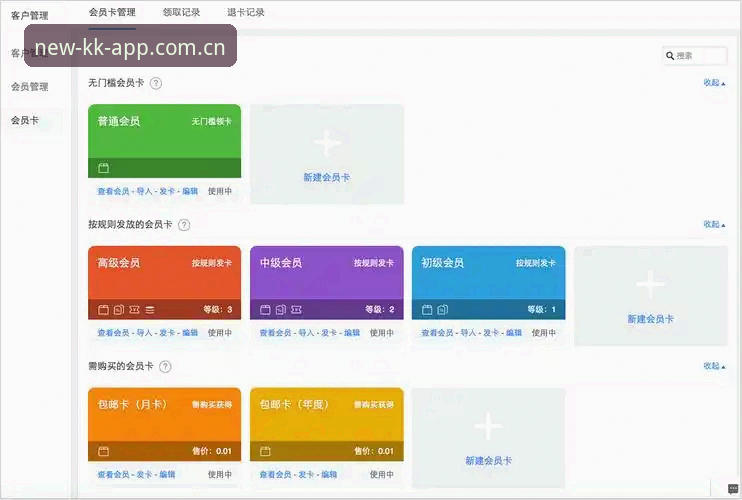Screen dimensions: 742x500
Task: Click 发卡 under 普通会员 card
Action: [x=167, y=192]
